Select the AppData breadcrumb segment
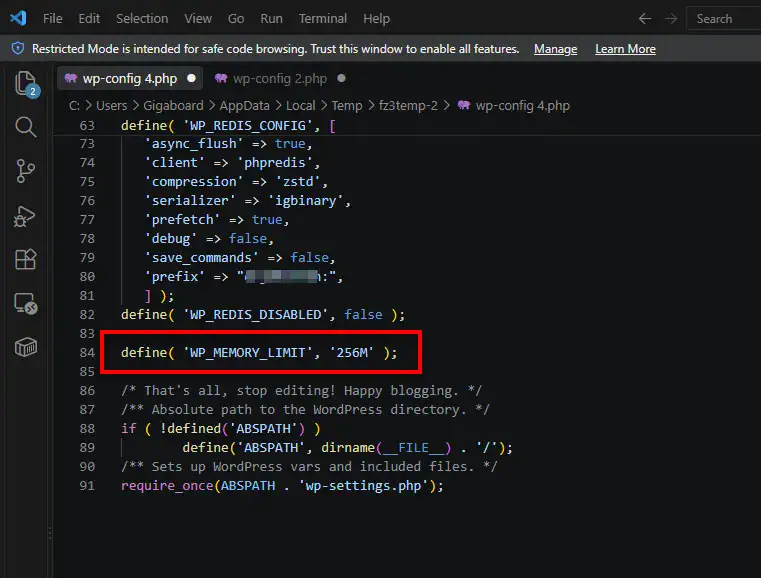The height and width of the screenshot is (578, 761). point(244,105)
